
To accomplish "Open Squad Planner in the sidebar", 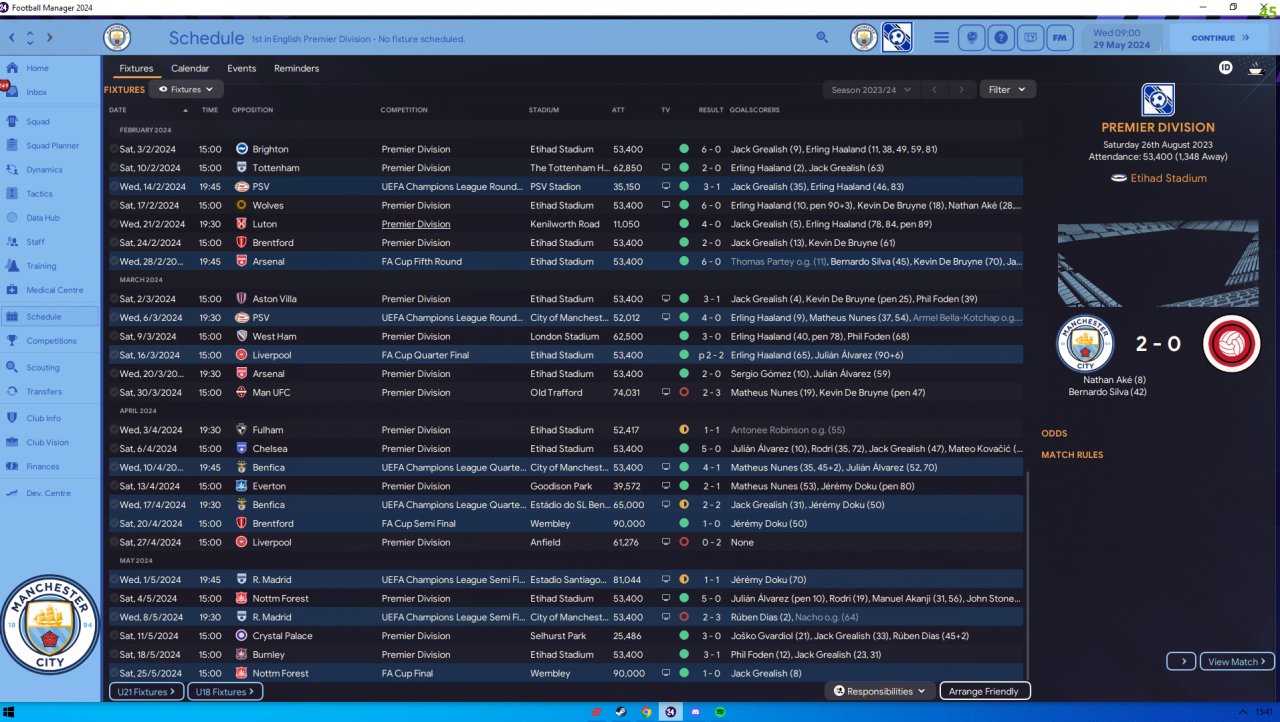I will [50, 146].
